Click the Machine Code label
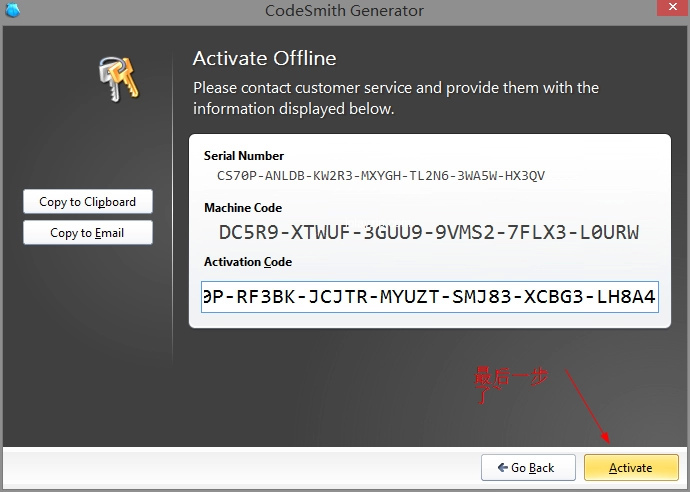Viewport: 690px width, 492px height. [243, 208]
